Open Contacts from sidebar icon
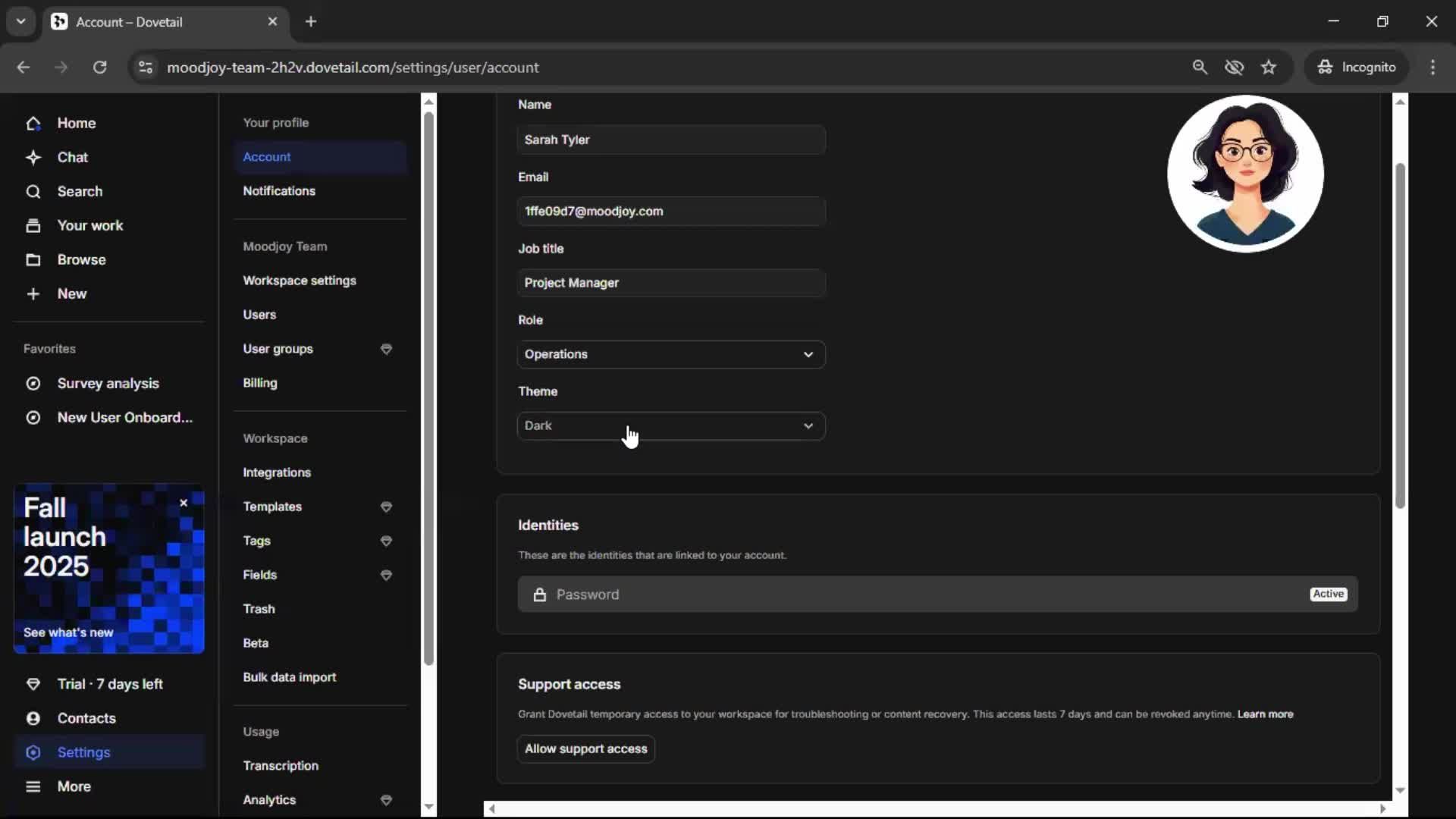 point(33,718)
